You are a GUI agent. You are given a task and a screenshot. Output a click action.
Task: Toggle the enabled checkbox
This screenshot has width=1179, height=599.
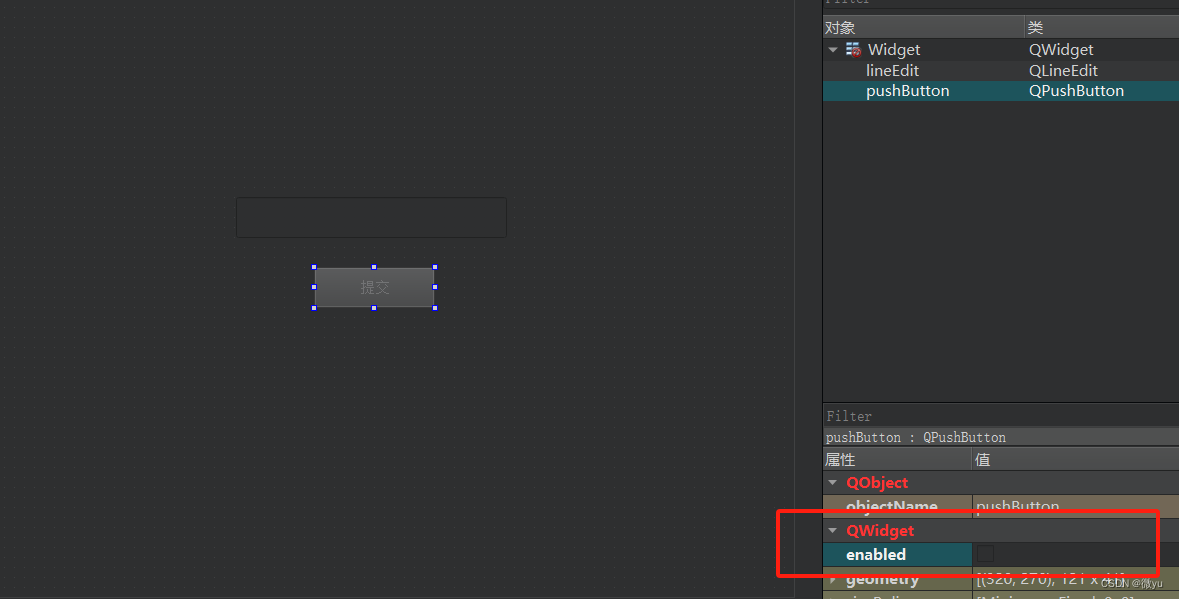(985, 554)
